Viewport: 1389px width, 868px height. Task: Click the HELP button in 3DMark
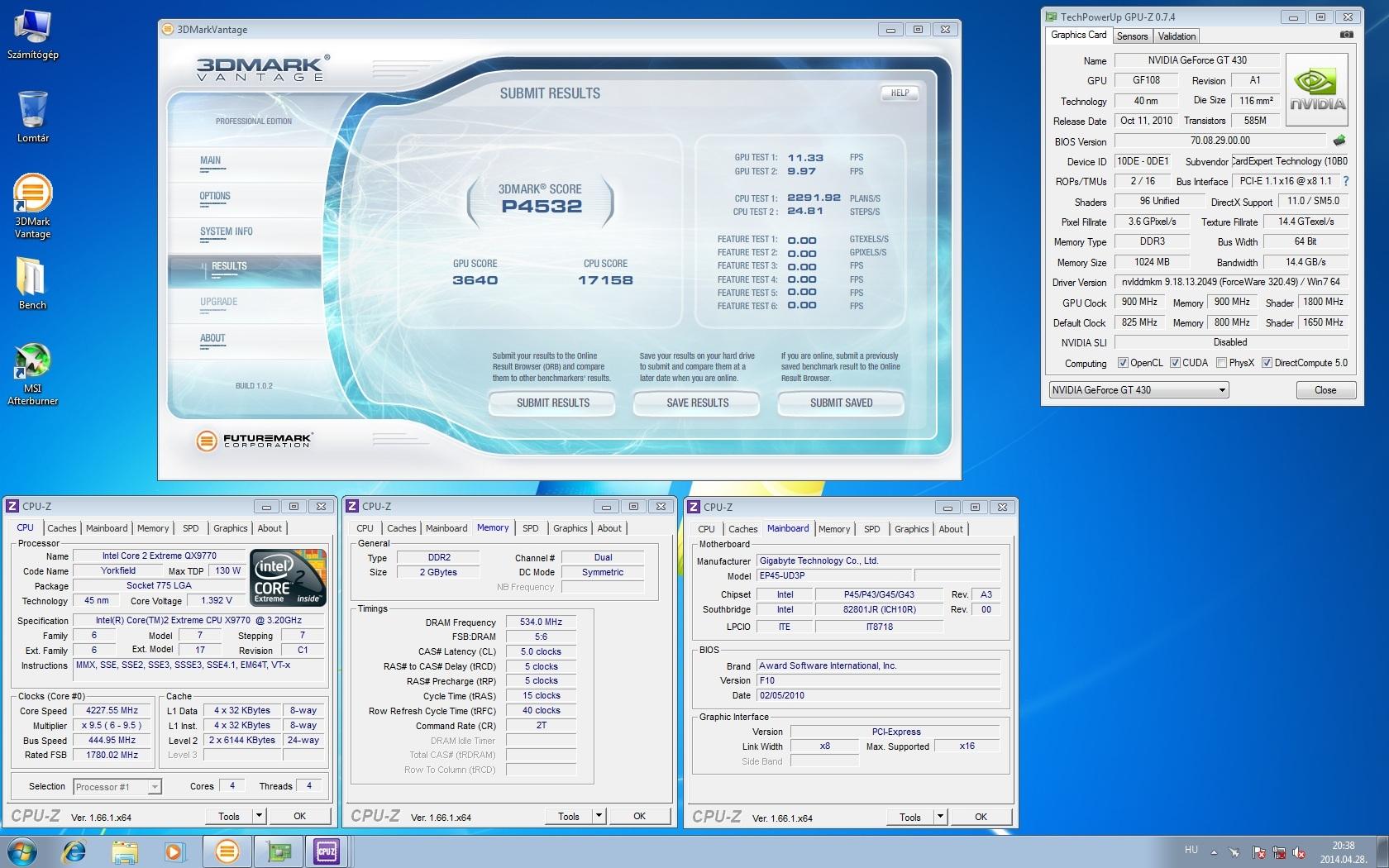(x=900, y=93)
